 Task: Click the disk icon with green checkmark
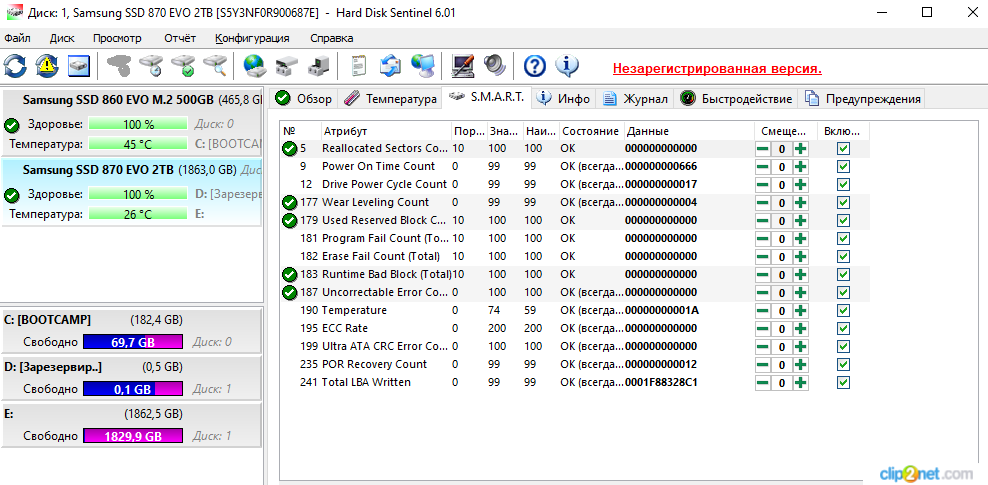[x=184, y=66]
